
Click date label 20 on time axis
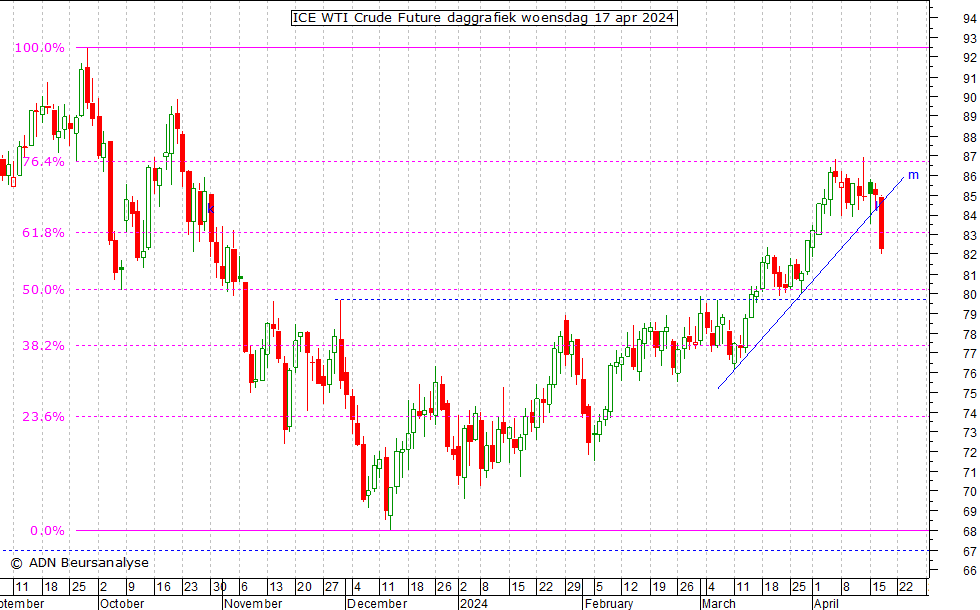[304, 587]
